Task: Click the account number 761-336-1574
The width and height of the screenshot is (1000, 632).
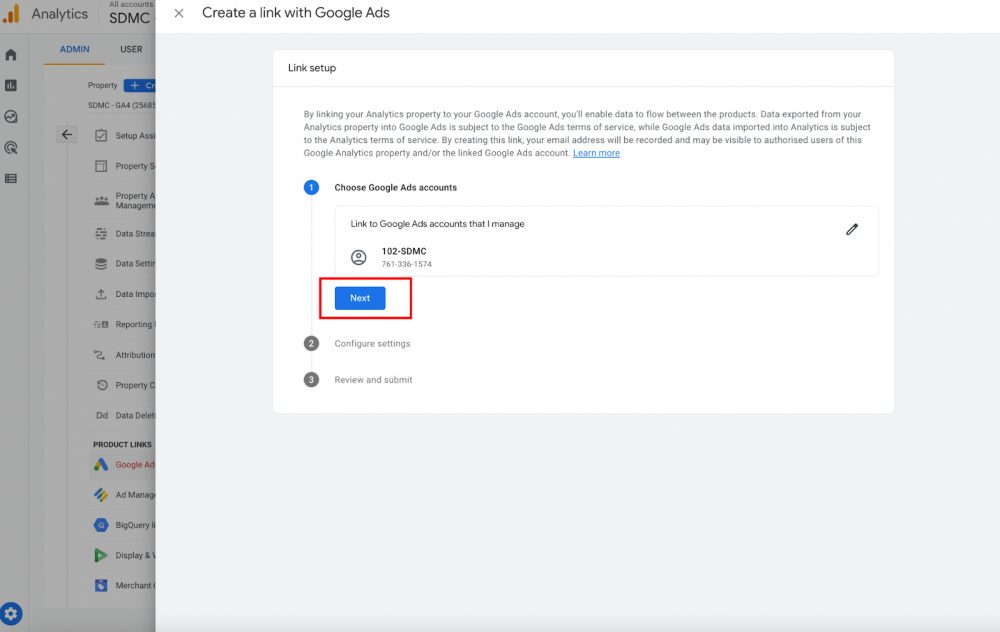Action: [406, 264]
